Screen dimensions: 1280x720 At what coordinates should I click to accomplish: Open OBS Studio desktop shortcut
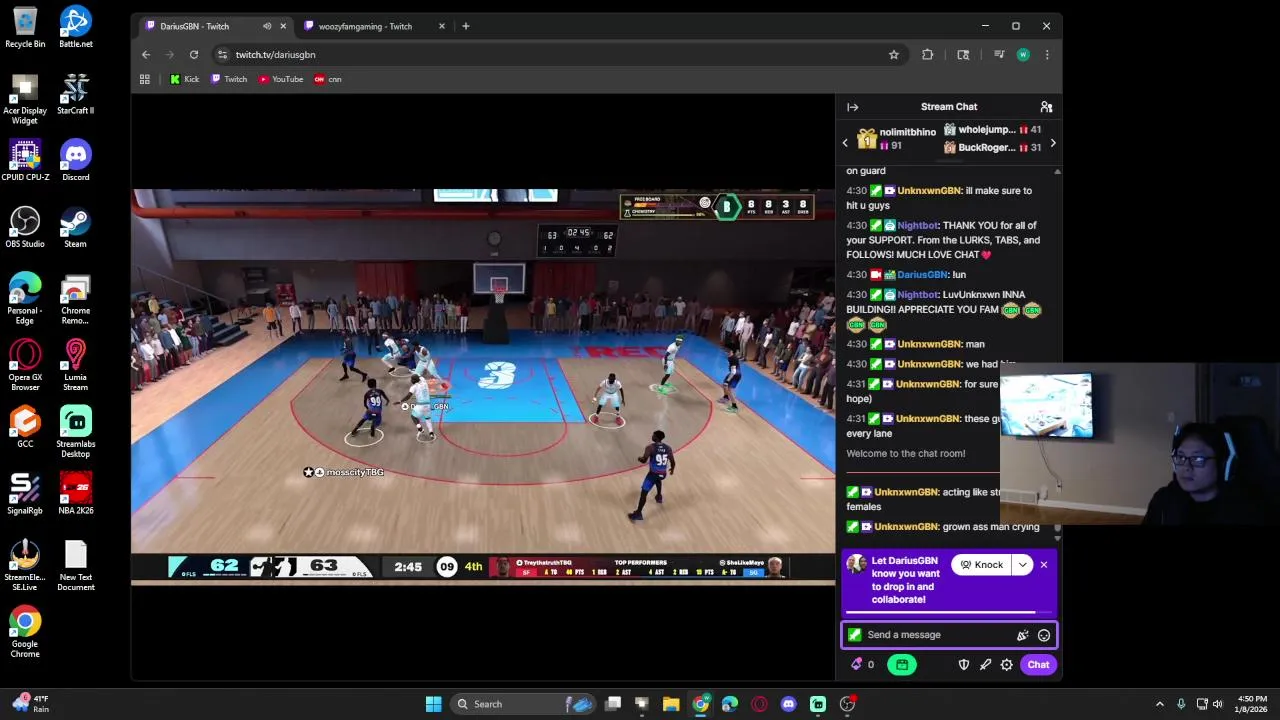pyautogui.click(x=25, y=227)
